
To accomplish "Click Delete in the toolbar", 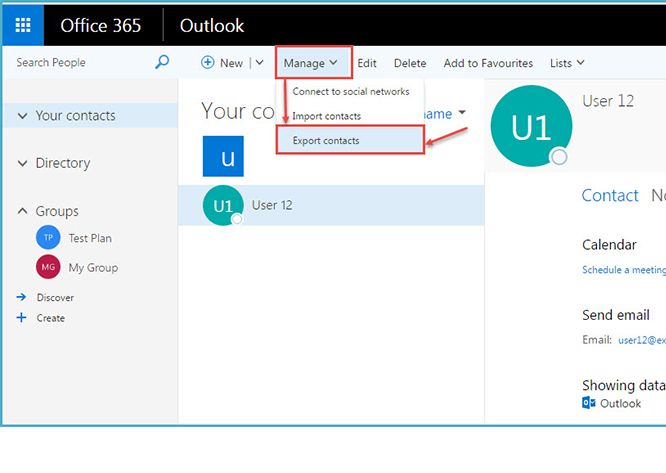I will pyautogui.click(x=410, y=63).
